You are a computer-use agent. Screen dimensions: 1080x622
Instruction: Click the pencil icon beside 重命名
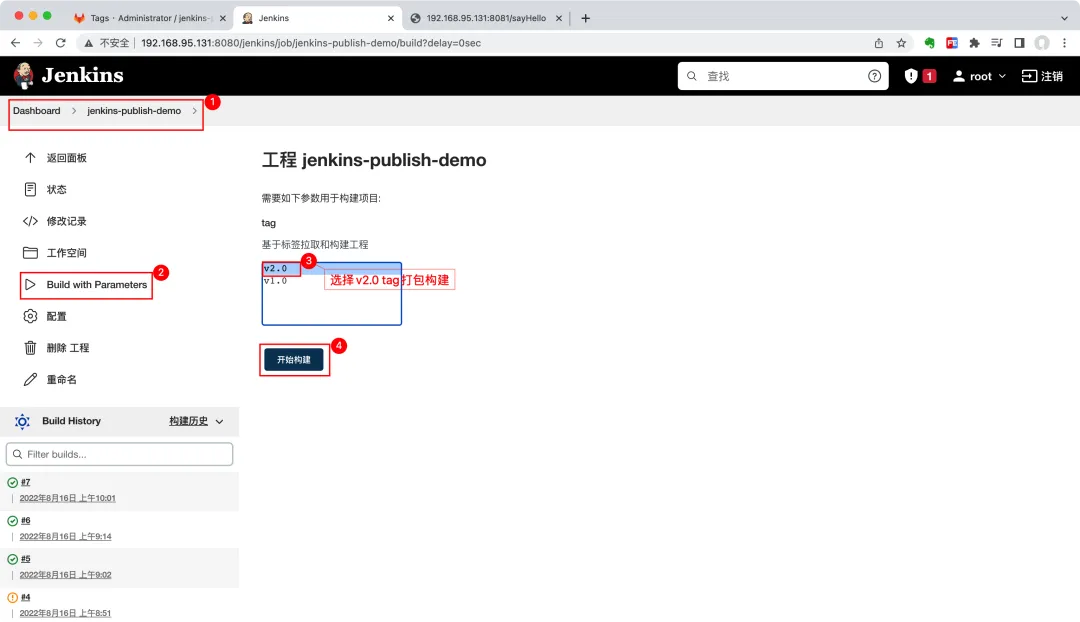[30, 380]
